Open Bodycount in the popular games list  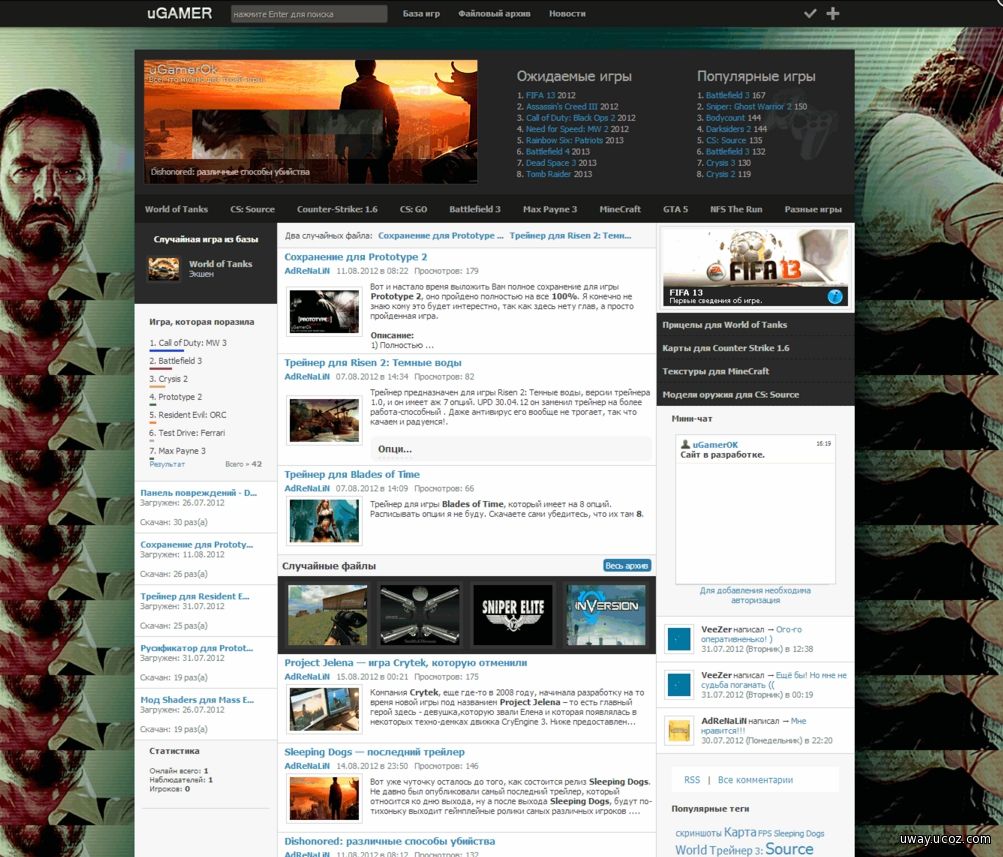point(725,118)
